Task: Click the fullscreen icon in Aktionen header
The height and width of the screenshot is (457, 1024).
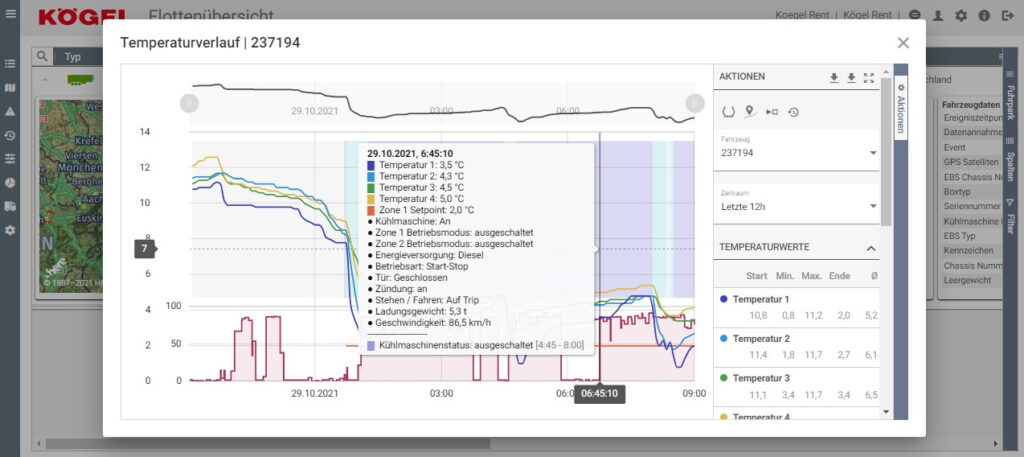Action: click(x=868, y=78)
